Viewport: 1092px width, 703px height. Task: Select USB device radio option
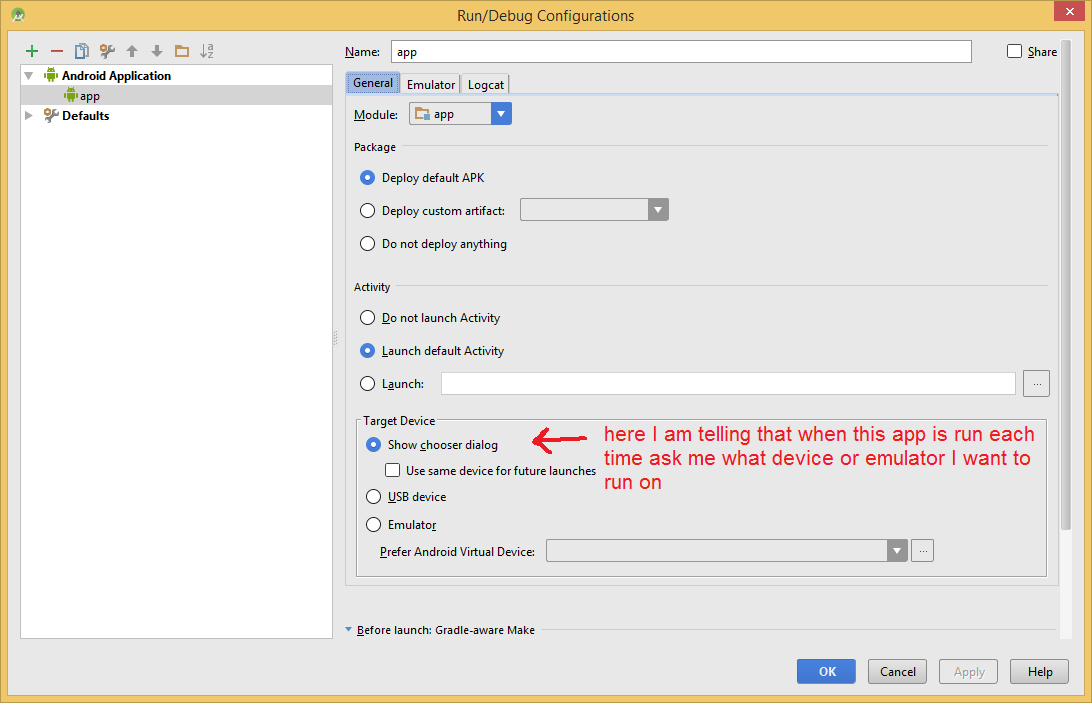[x=374, y=497]
